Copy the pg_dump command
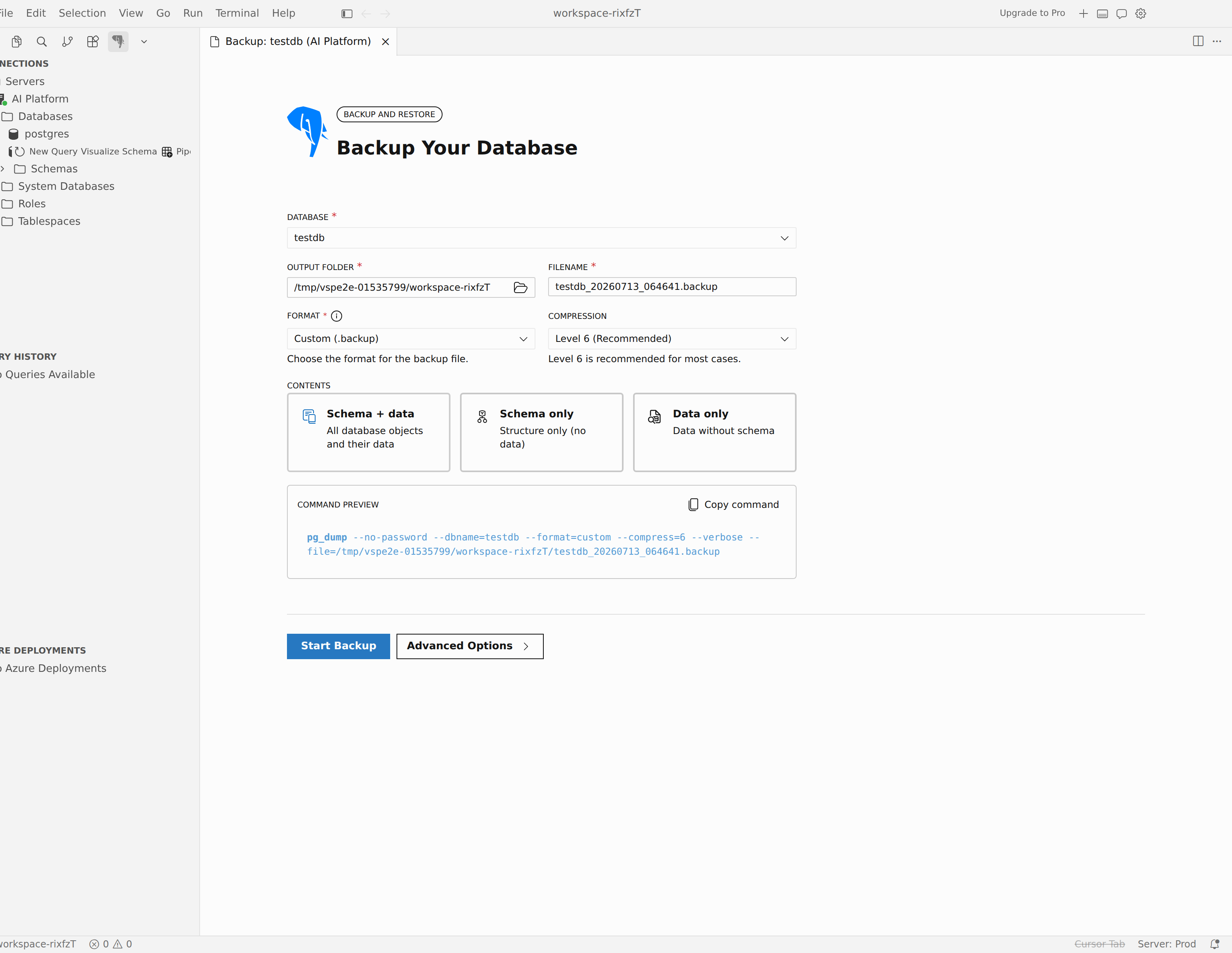Image resolution: width=1232 pixels, height=953 pixels. click(734, 504)
